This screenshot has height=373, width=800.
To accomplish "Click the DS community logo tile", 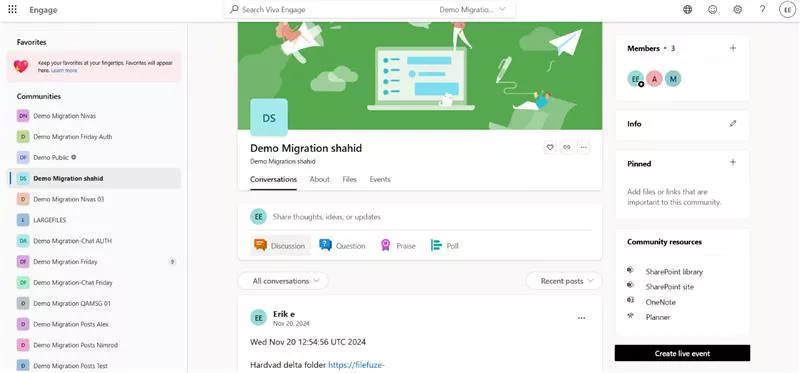I will tap(269, 117).
